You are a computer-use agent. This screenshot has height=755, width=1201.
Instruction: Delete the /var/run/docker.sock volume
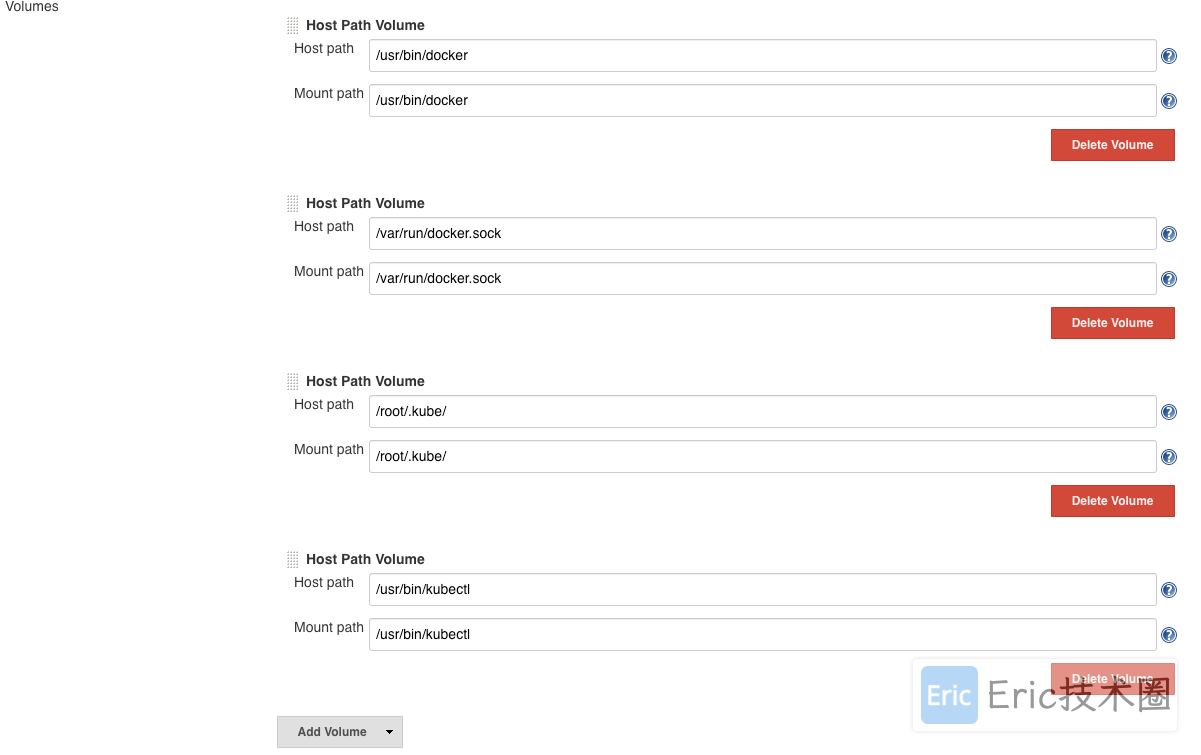pos(1112,323)
